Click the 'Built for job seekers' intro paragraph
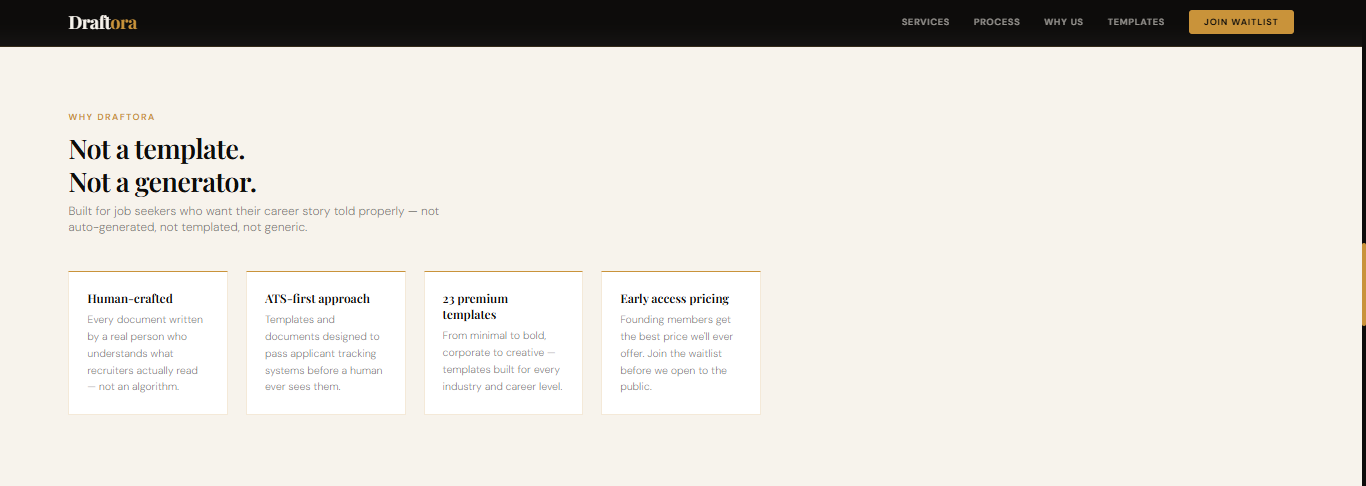Screen dimensions: 1366x486 [x=253, y=219]
